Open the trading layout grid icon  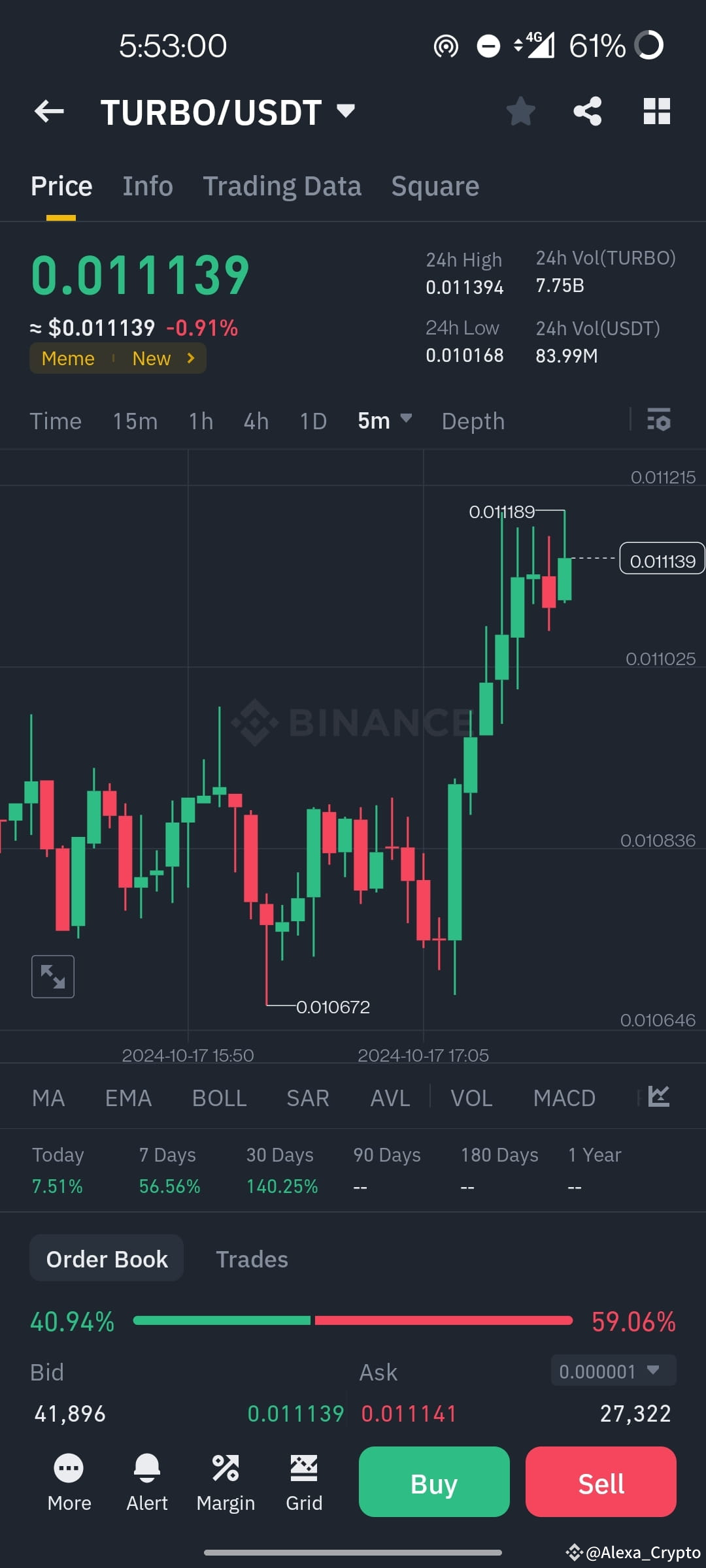tap(656, 111)
